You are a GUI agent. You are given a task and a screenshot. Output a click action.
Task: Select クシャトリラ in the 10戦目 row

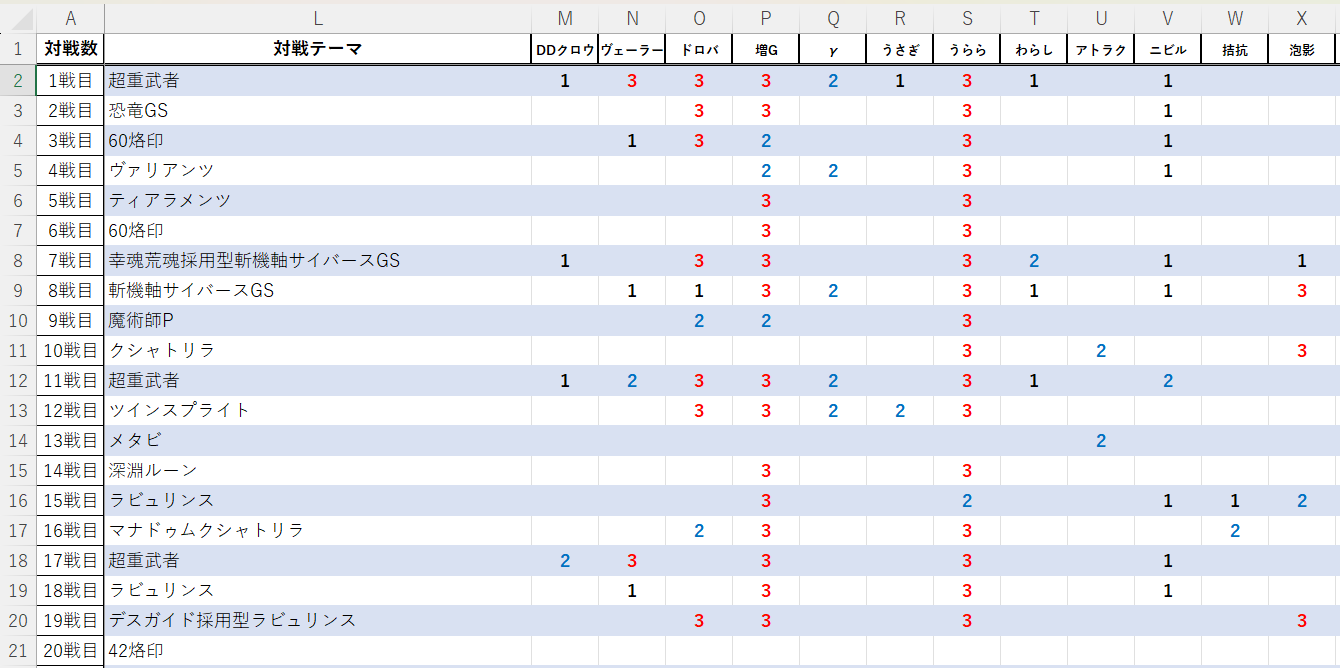(x=317, y=350)
